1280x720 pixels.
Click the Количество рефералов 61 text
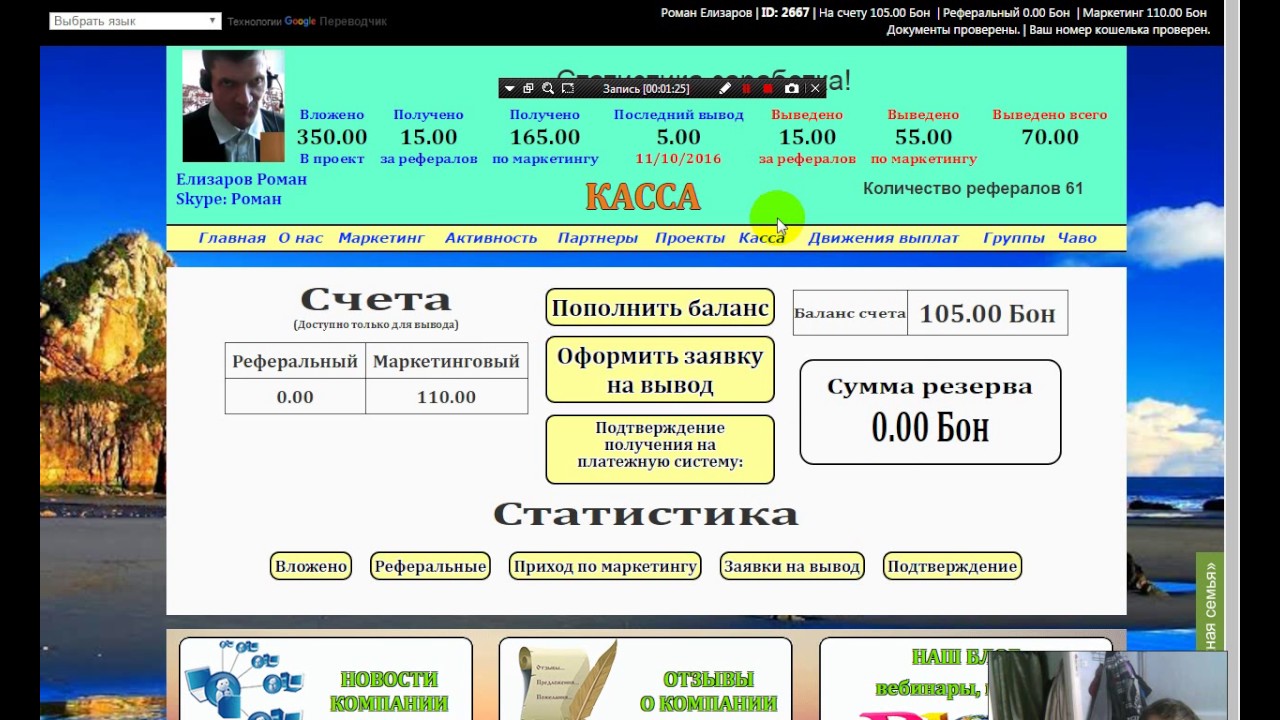point(973,188)
